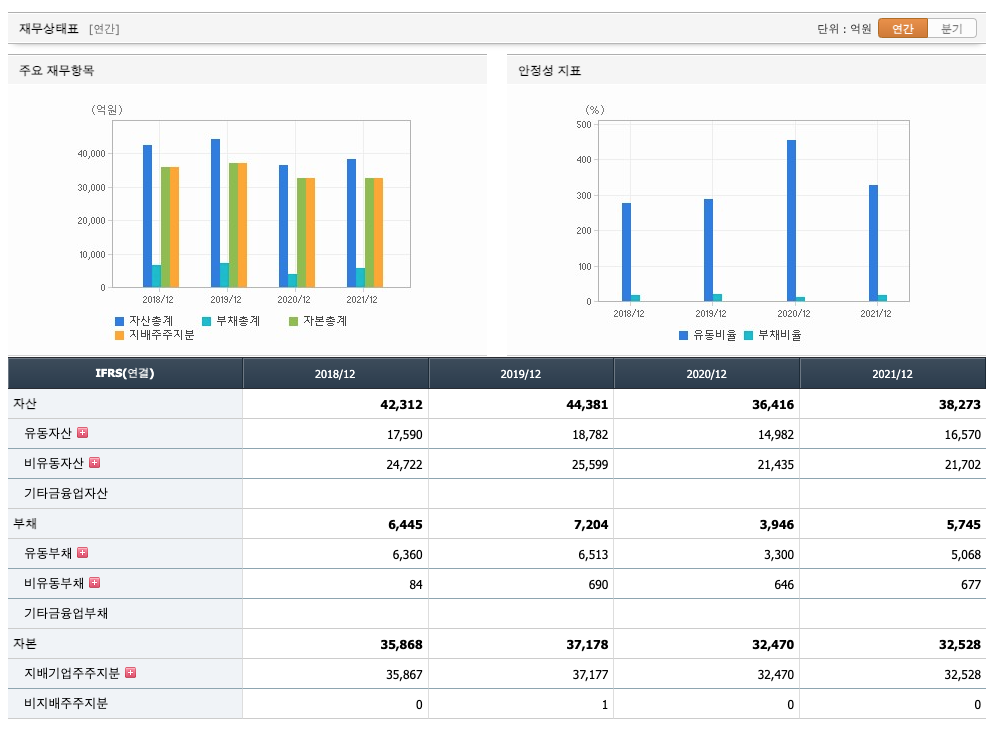Click asset value 44,381 for 2019/12
993x734 pixels.
587,404
